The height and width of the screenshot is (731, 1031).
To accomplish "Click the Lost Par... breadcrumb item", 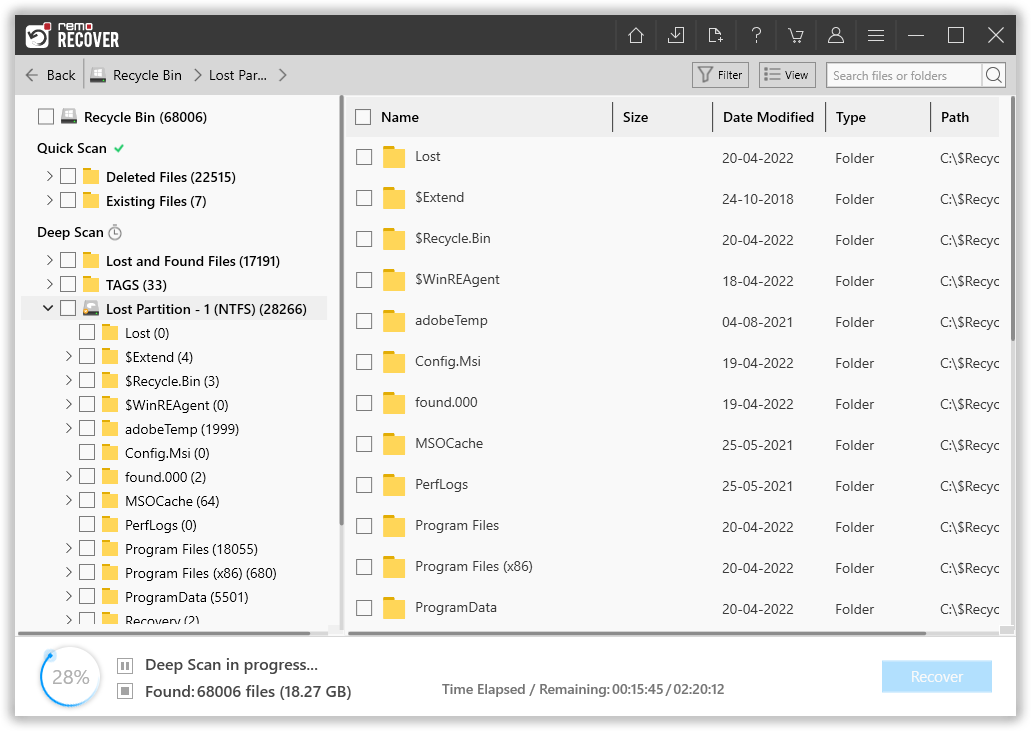I will (237, 75).
